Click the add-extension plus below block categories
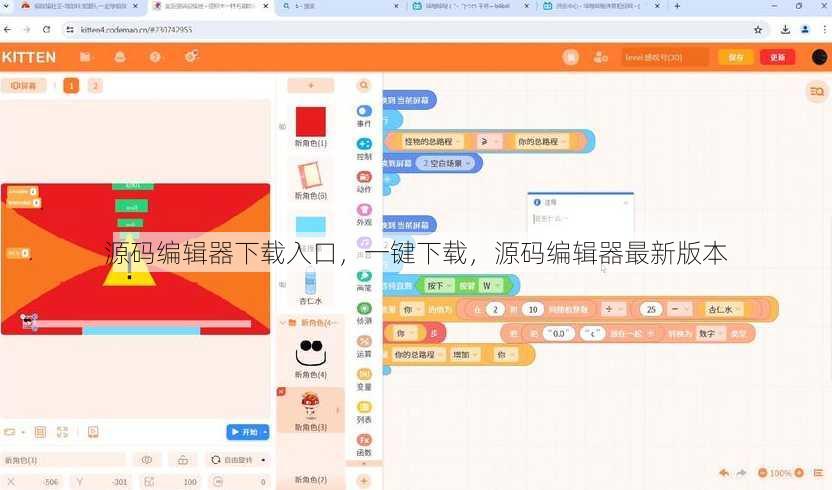Screen dimensions: 832x490 point(364,481)
